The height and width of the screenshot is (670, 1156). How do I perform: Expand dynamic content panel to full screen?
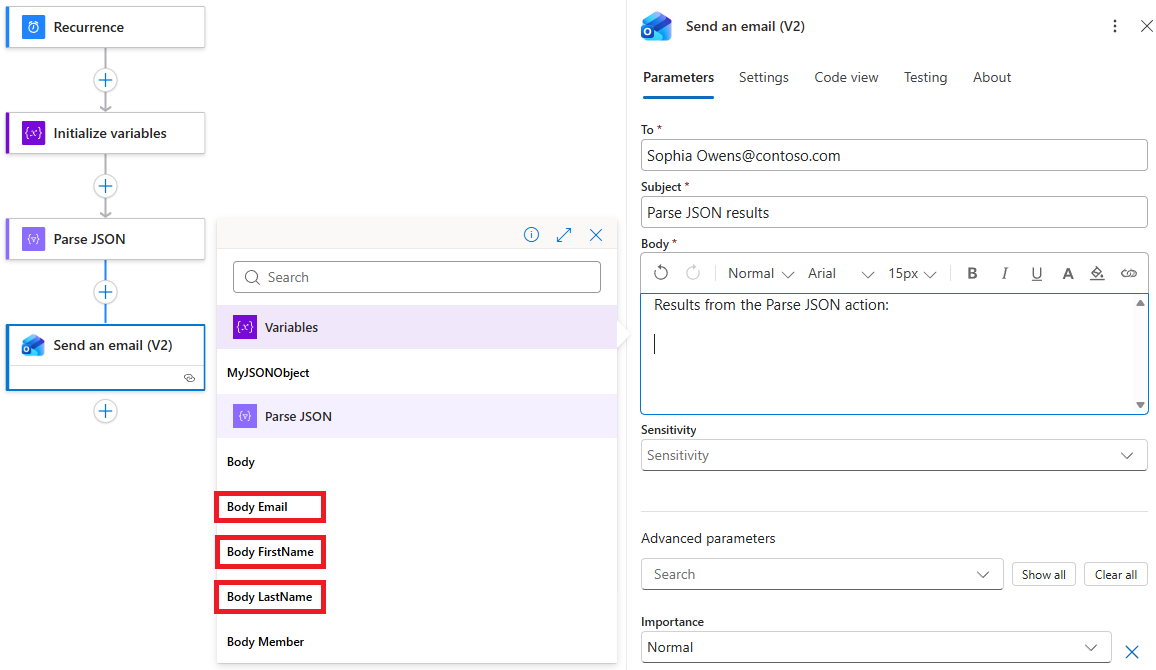click(x=564, y=234)
